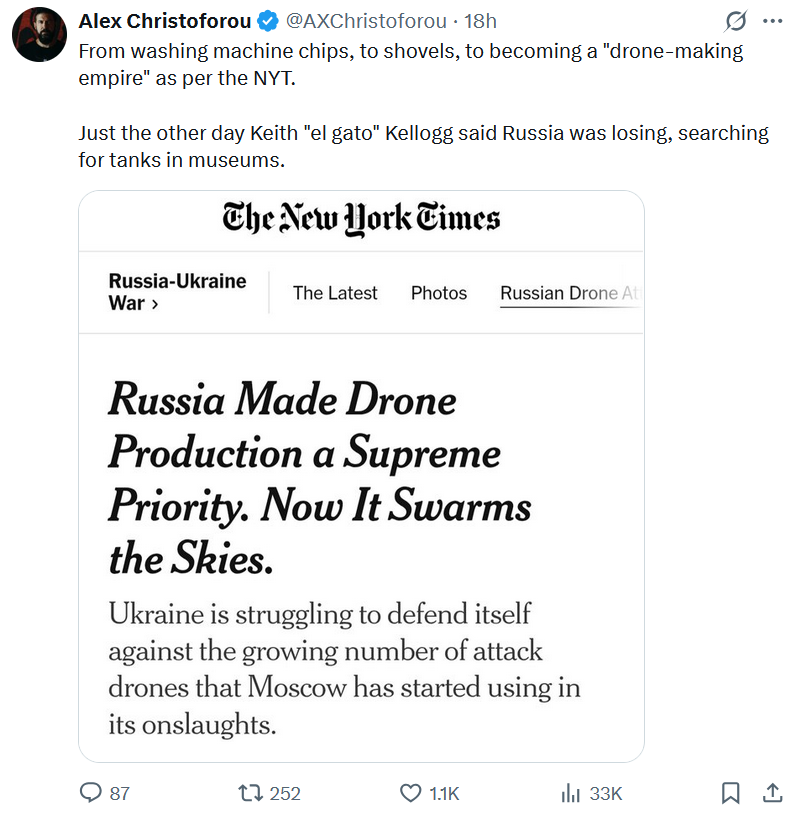Image resolution: width=791 pixels, height=823 pixels.
Task: Click the Russia Made Drone Production headline
Action: pos(320,478)
